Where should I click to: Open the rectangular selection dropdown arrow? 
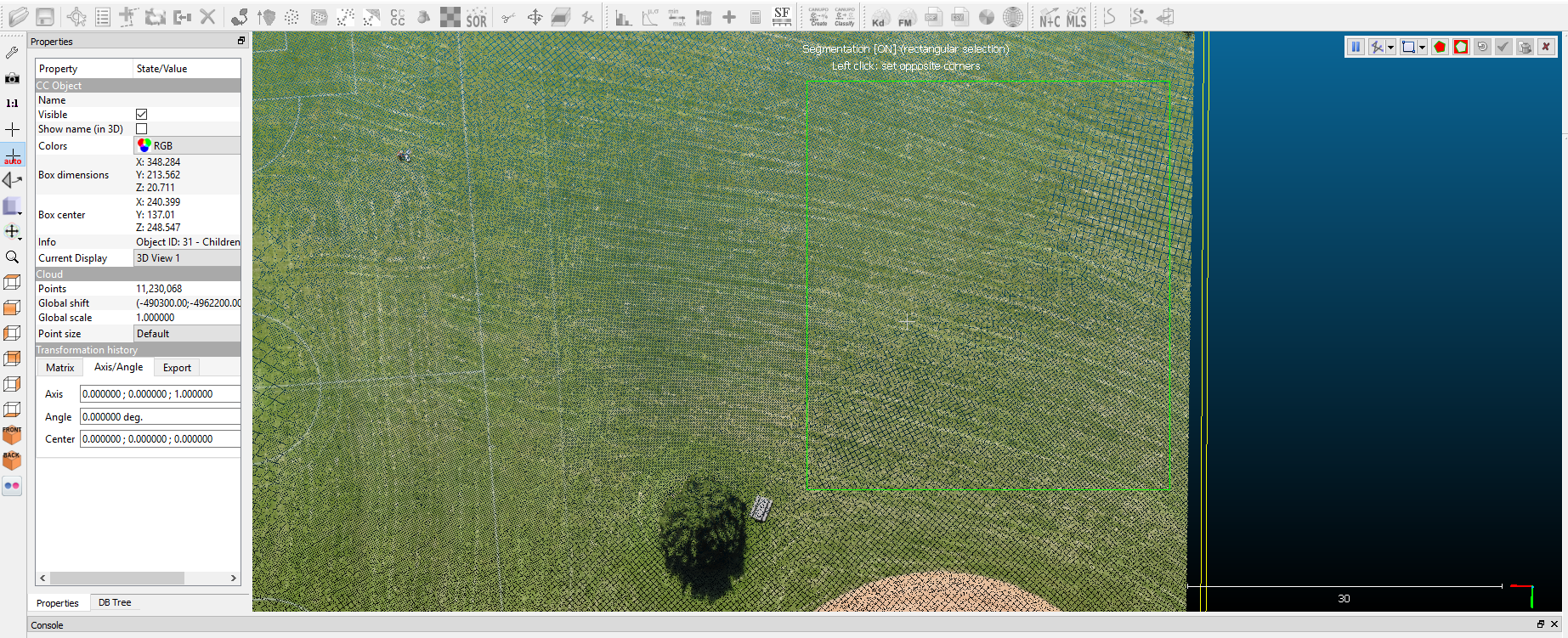tap(1423, 47)
